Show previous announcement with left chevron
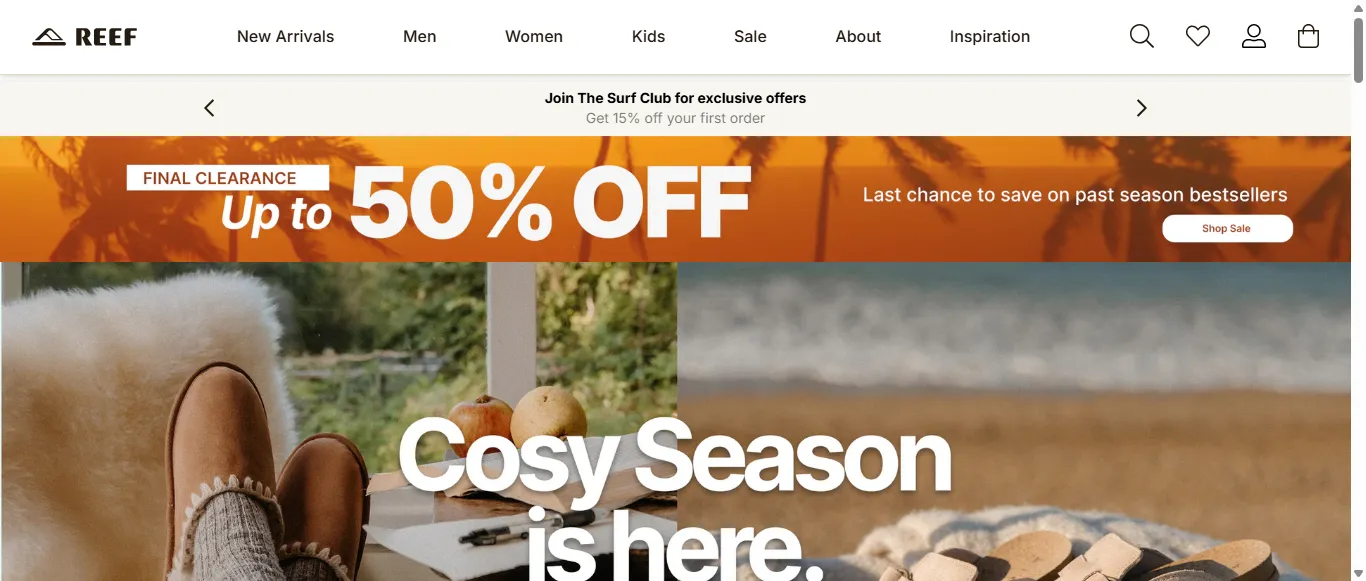 point(209,108)
